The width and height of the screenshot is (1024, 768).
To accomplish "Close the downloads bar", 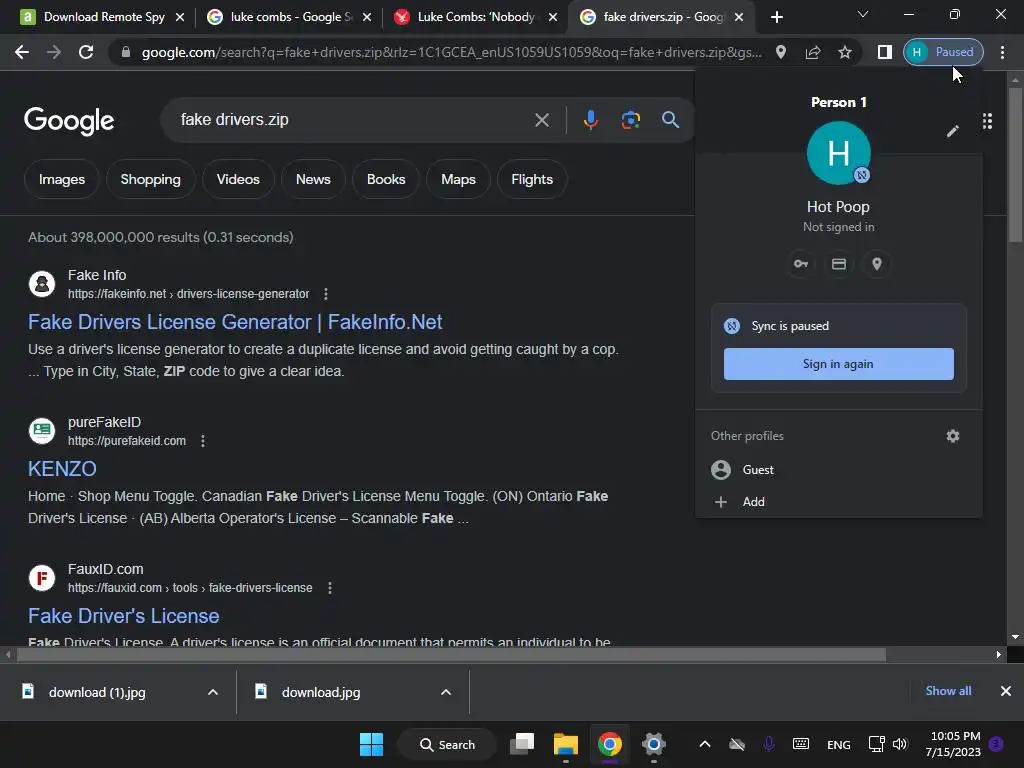I will [x=1006, y=691].
